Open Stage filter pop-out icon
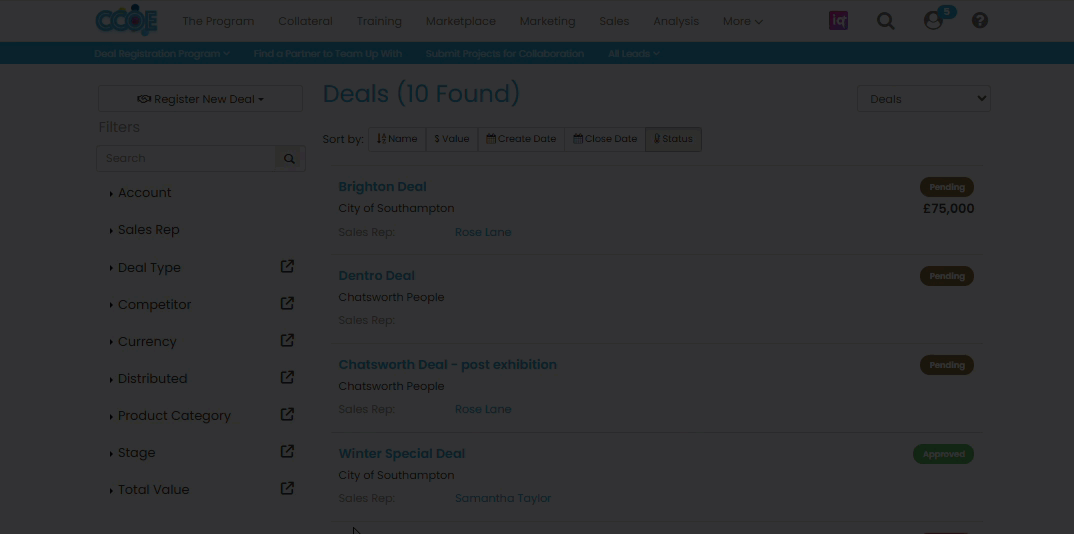 click(x=288, y=451)
